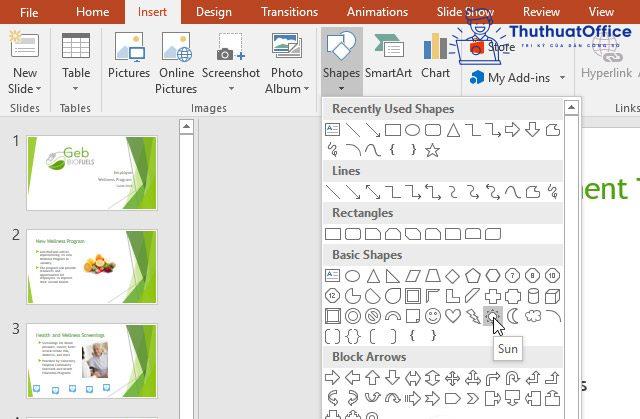Screen dimensions: 640x419
Task: Click the shapes gallery scroll-up arrow
Action: click(571, 108)
